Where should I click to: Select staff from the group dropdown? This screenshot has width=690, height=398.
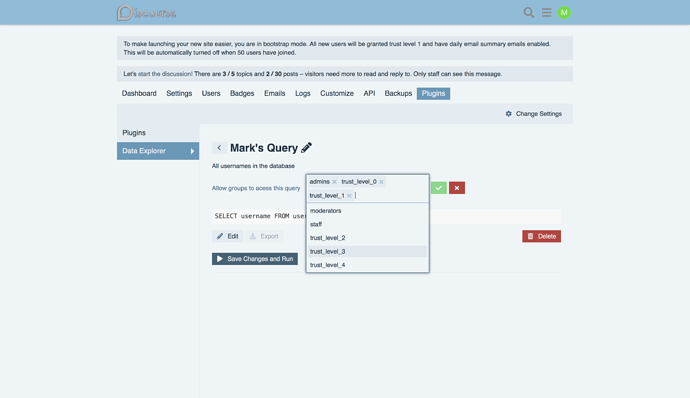367,225
